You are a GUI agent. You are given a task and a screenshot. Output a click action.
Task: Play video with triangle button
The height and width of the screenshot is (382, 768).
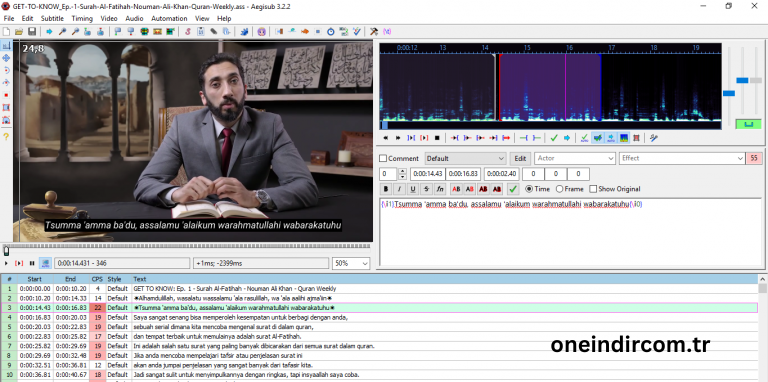(x=6, y=263)
